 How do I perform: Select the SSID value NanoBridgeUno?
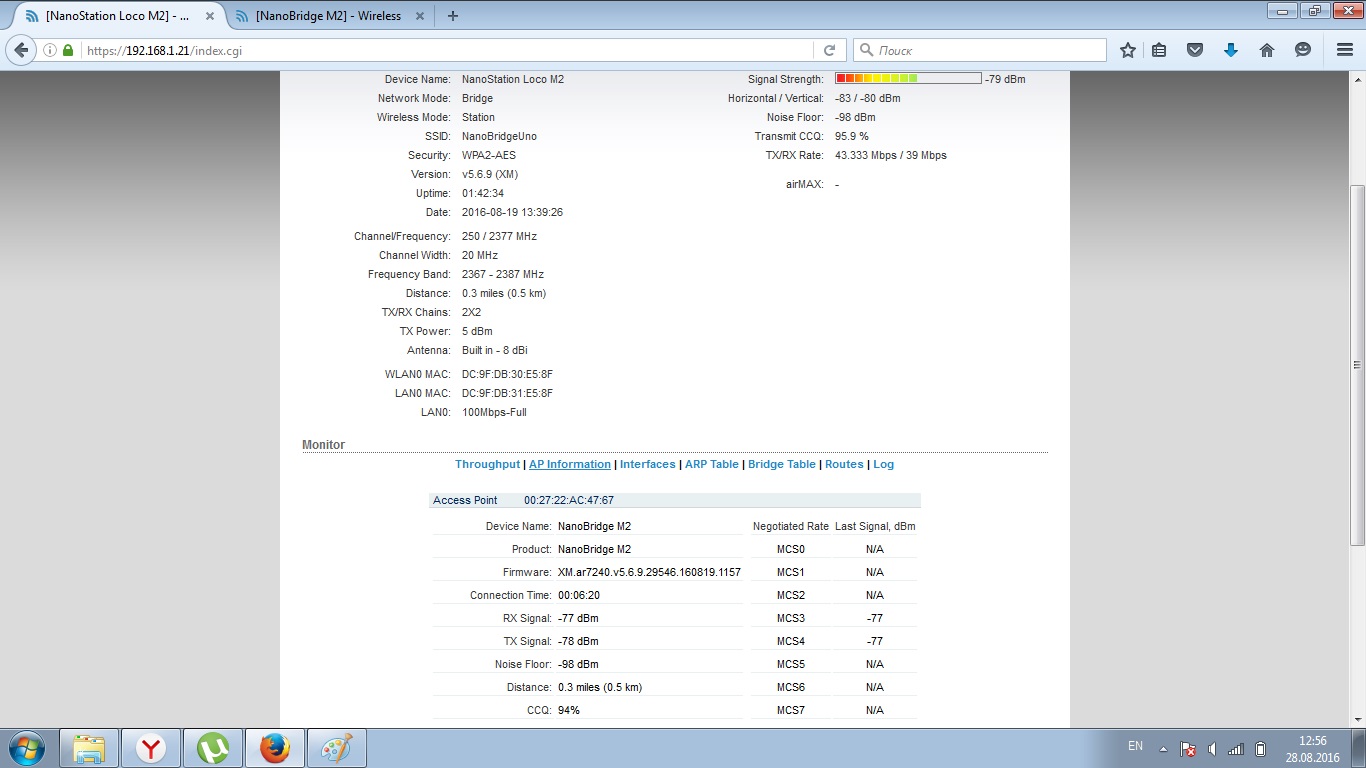coord(499,136)
